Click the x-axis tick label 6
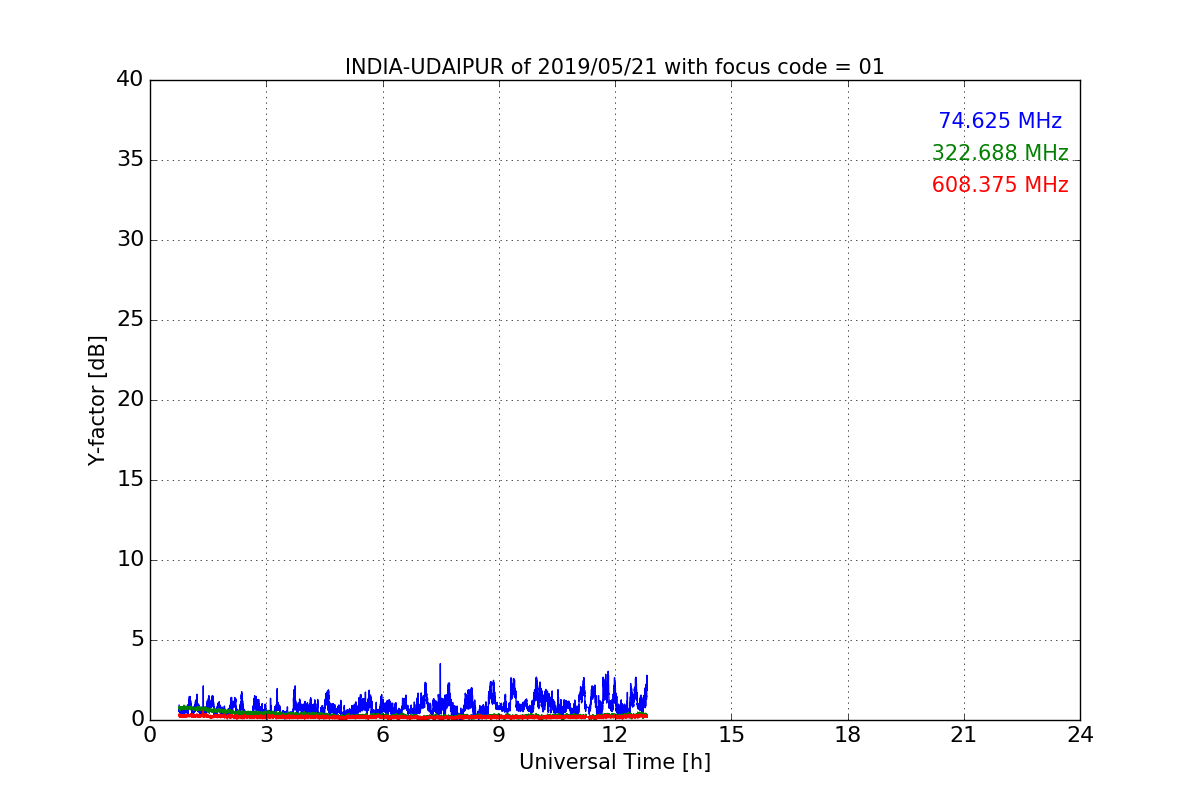The image size is (1200, 800). (382, 735)
